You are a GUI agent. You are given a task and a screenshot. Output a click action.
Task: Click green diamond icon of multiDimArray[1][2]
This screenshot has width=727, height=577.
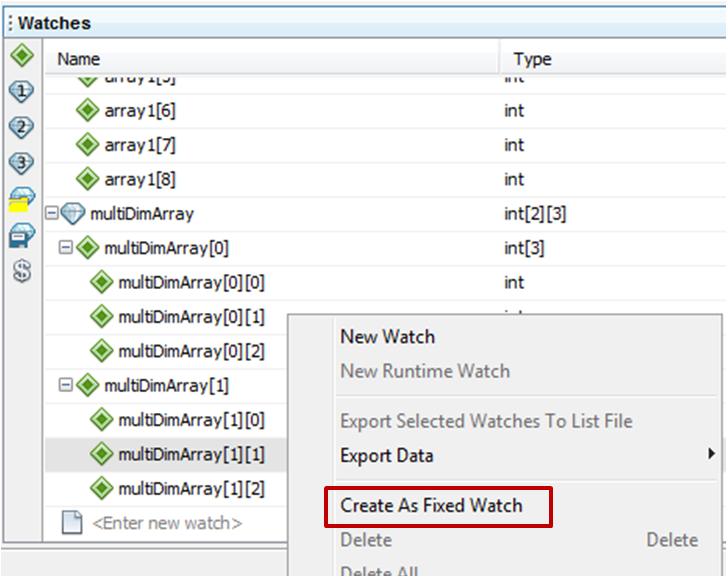coord(102,488)
